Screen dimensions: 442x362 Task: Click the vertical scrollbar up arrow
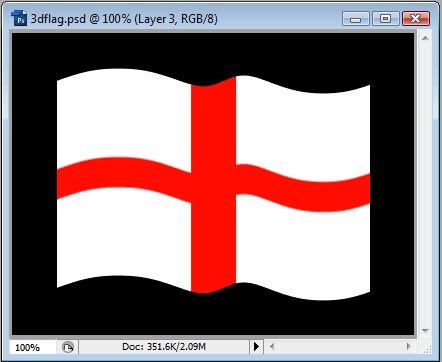click(x=425, y=38)
